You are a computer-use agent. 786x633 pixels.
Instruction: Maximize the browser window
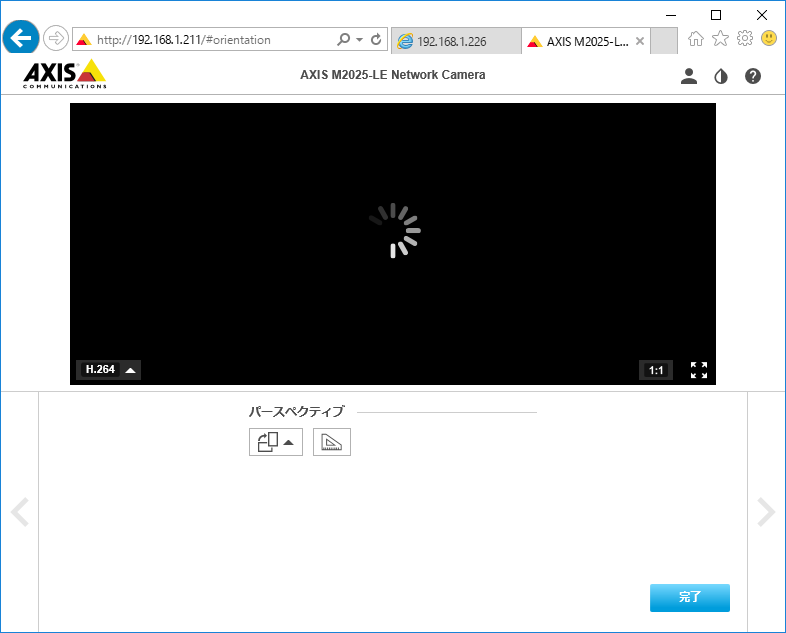(x=716, y=15)
